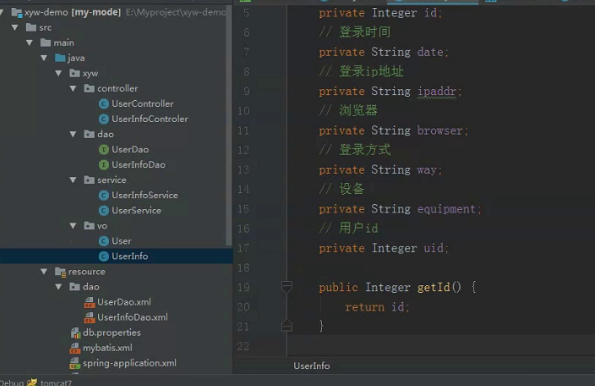Collapse the xyw package arrow
The width and height of the screenshot is (595, 386).
[58, 73]
